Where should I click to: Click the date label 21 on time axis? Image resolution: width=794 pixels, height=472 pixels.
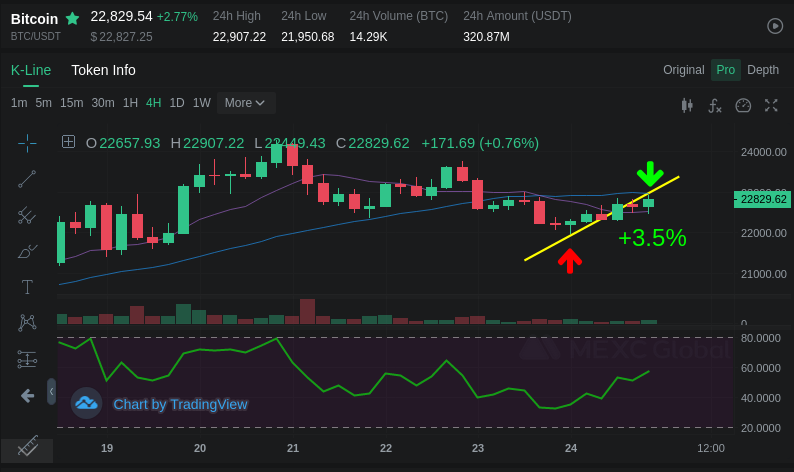click(293, 448)
